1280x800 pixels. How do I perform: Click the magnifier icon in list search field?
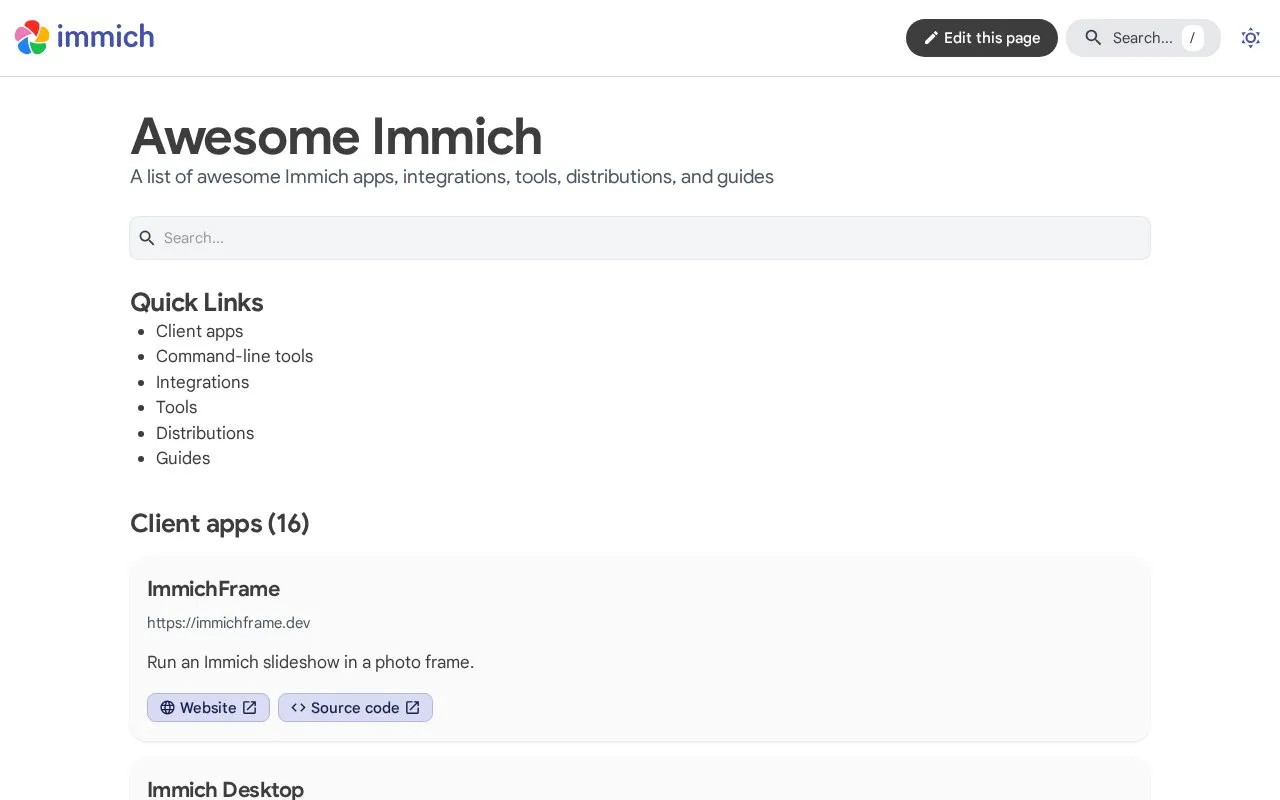pos(147,238)
